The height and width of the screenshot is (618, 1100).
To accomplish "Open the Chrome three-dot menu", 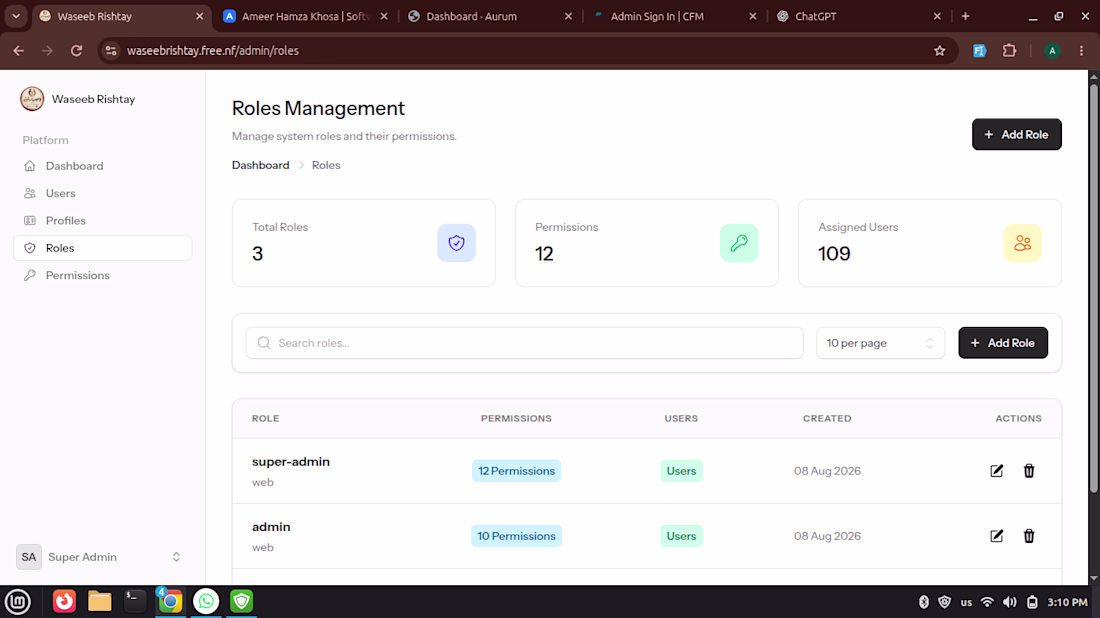I will coord(1081,51).
